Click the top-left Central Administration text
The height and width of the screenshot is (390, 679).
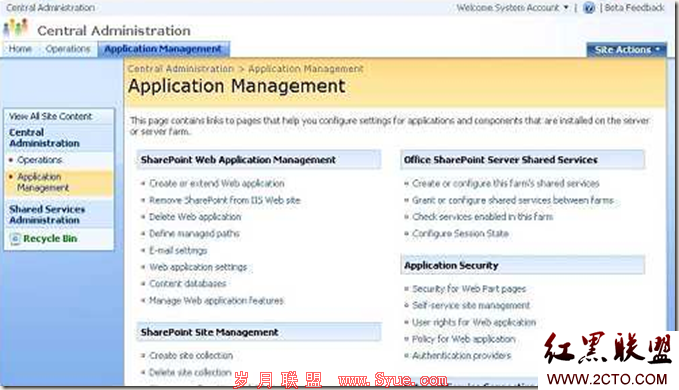click(x=50, y=7)
